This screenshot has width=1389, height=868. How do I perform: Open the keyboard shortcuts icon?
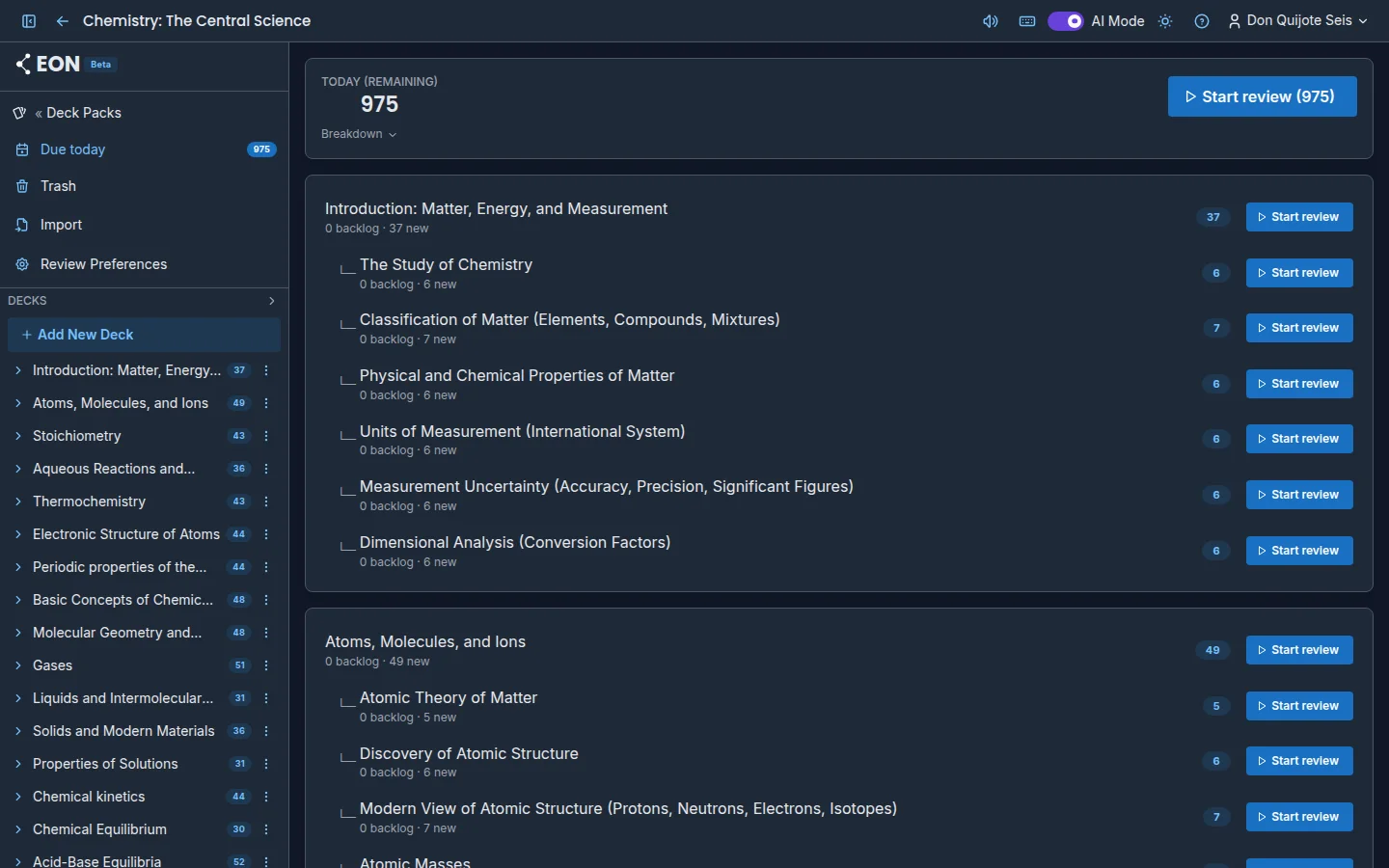tap(1027, 21)
